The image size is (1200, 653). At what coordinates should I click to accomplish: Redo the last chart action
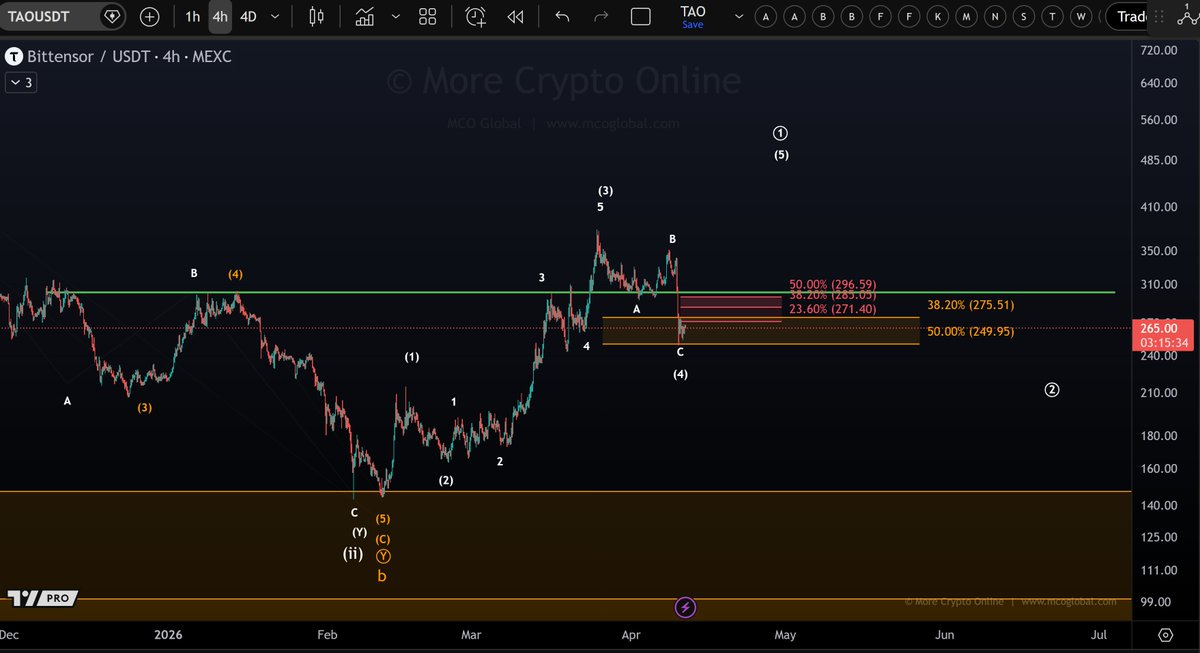[601, 17]
